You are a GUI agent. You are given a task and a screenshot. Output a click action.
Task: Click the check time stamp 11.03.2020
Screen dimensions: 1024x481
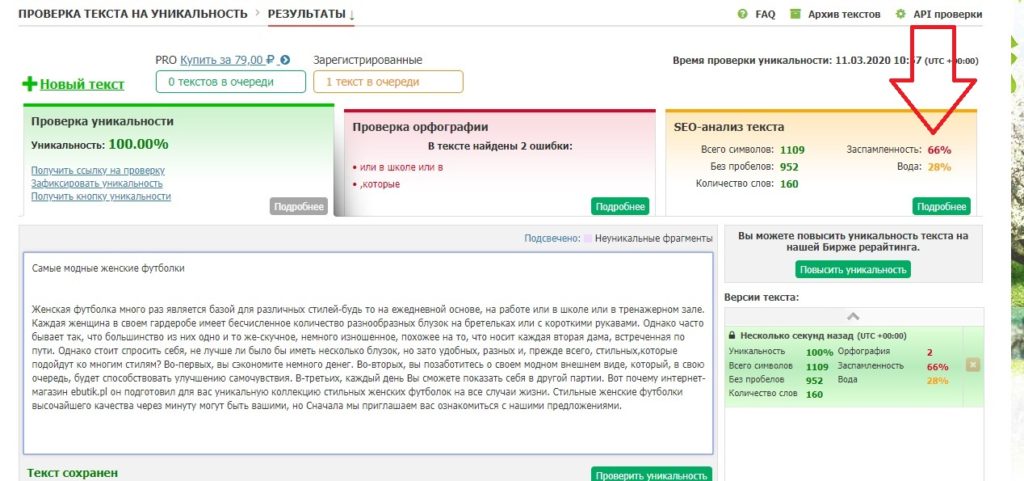pos(864,61)
